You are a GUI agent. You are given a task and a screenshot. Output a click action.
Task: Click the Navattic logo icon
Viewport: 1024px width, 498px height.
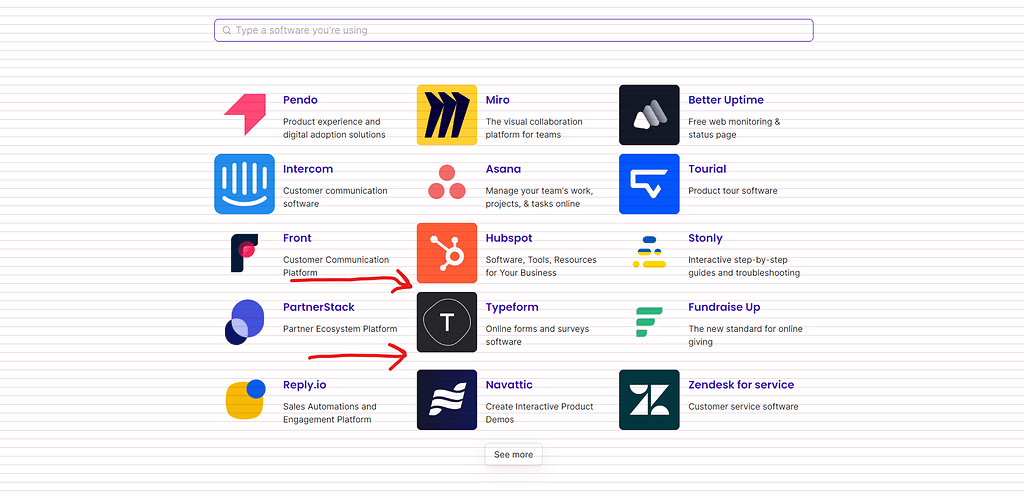click(x=447, y=400)
